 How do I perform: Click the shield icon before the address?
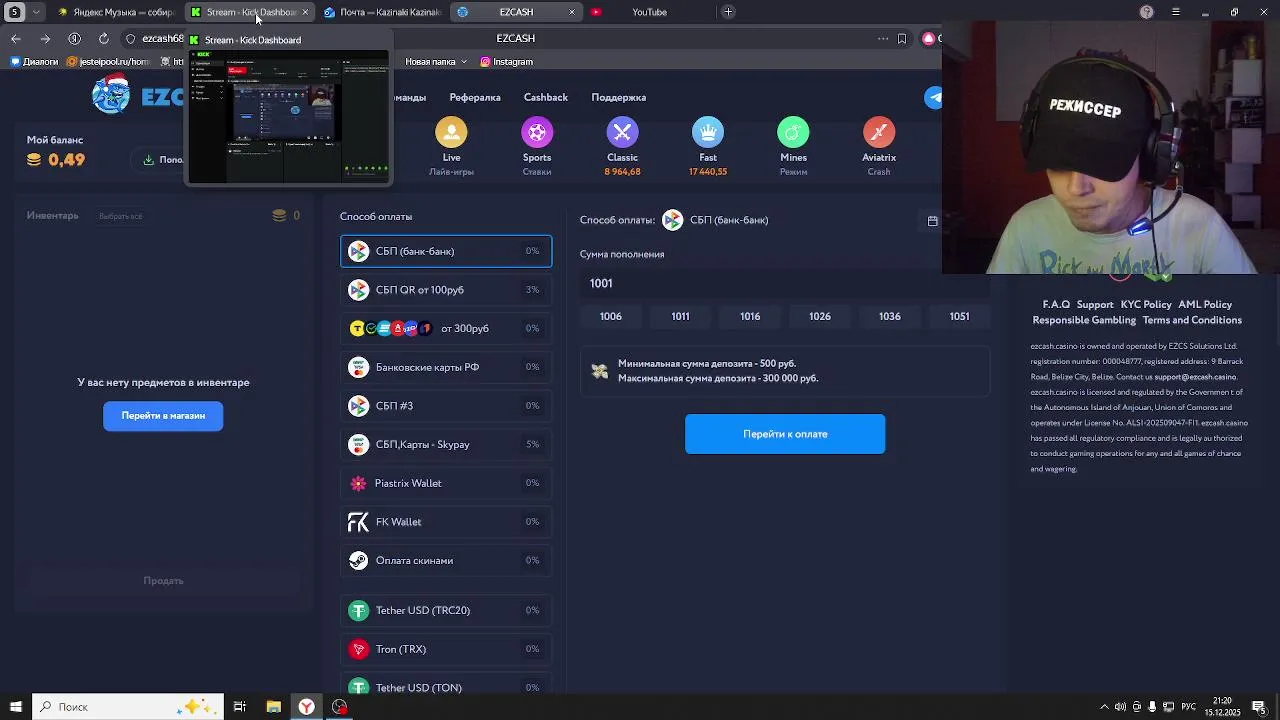pyautogui.click(x=130, y=38)
